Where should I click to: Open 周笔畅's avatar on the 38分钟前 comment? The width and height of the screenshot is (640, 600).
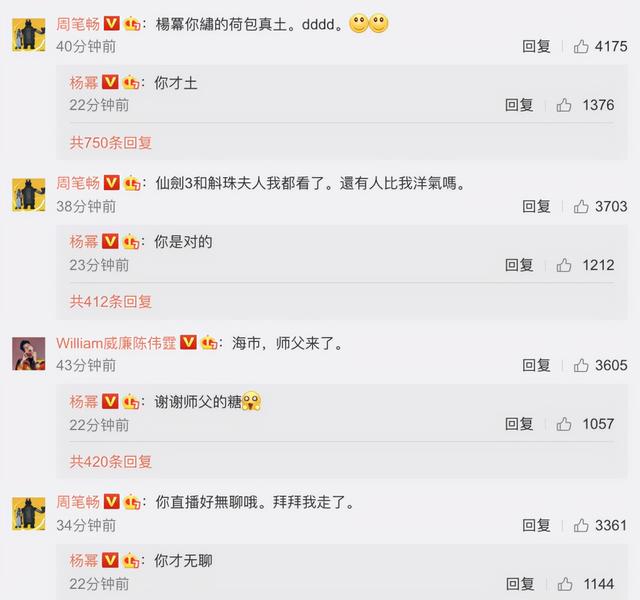[29, 195]
